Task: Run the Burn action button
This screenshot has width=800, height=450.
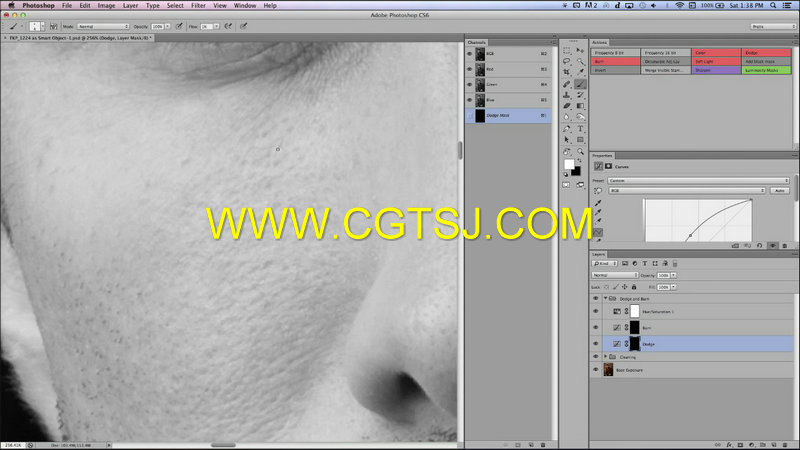Action: coord(615,61)
